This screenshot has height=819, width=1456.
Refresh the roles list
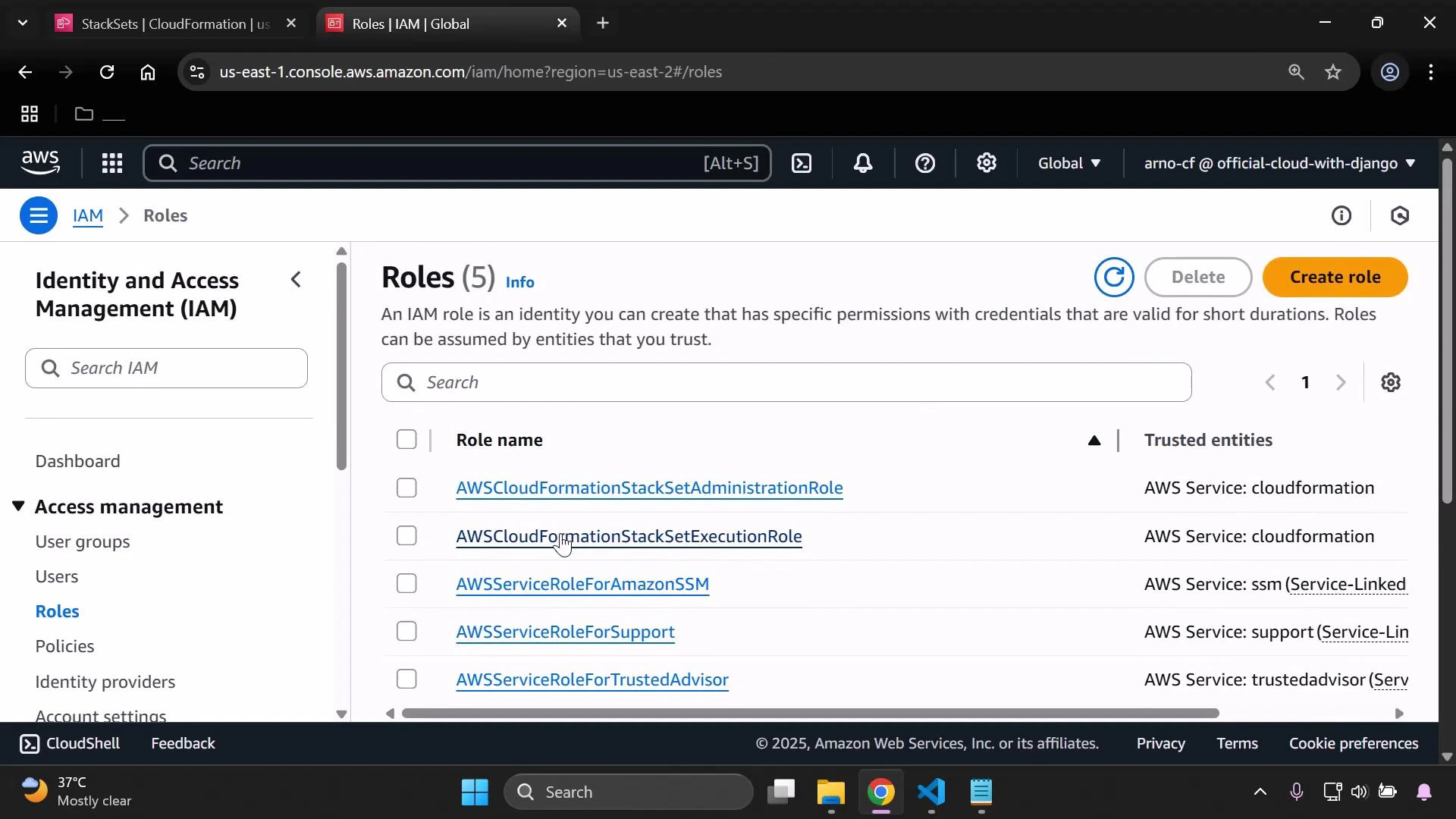(1113, 277)
